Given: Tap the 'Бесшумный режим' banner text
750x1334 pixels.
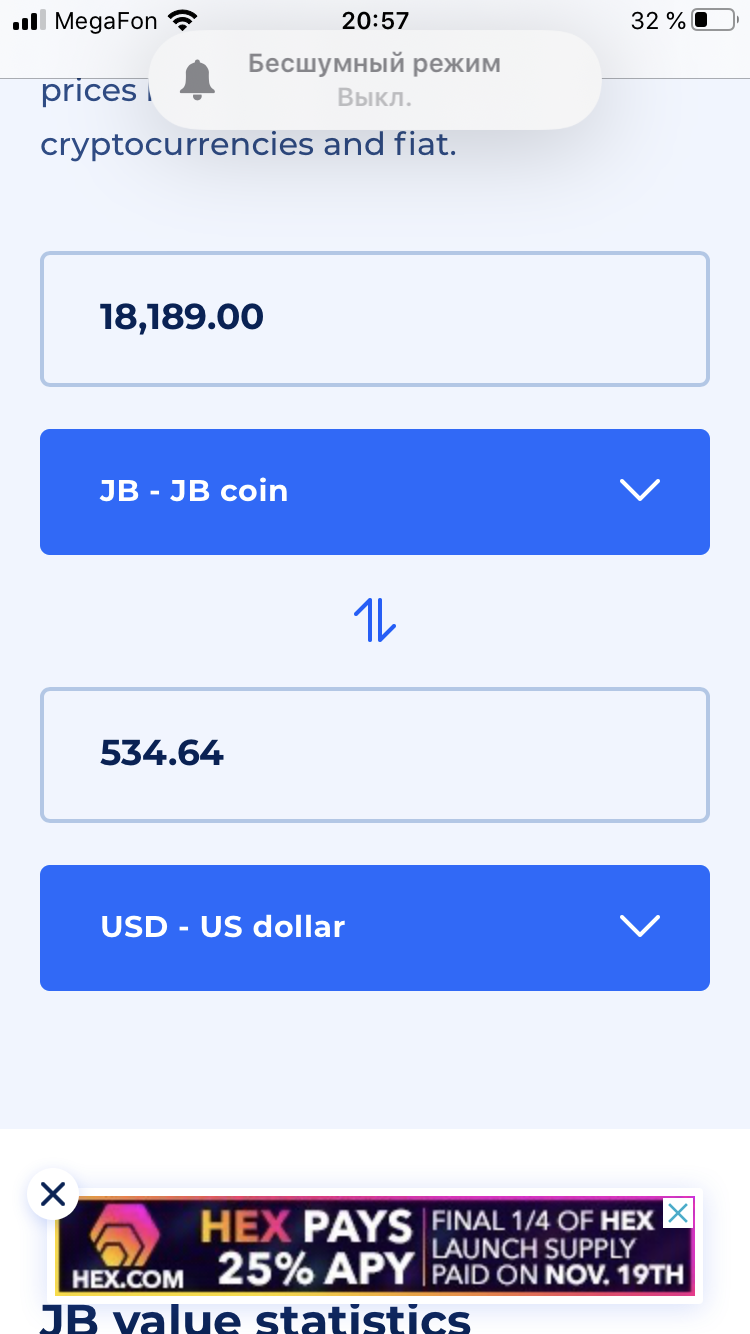Looking at the screenshot, I should click(374, 64).
